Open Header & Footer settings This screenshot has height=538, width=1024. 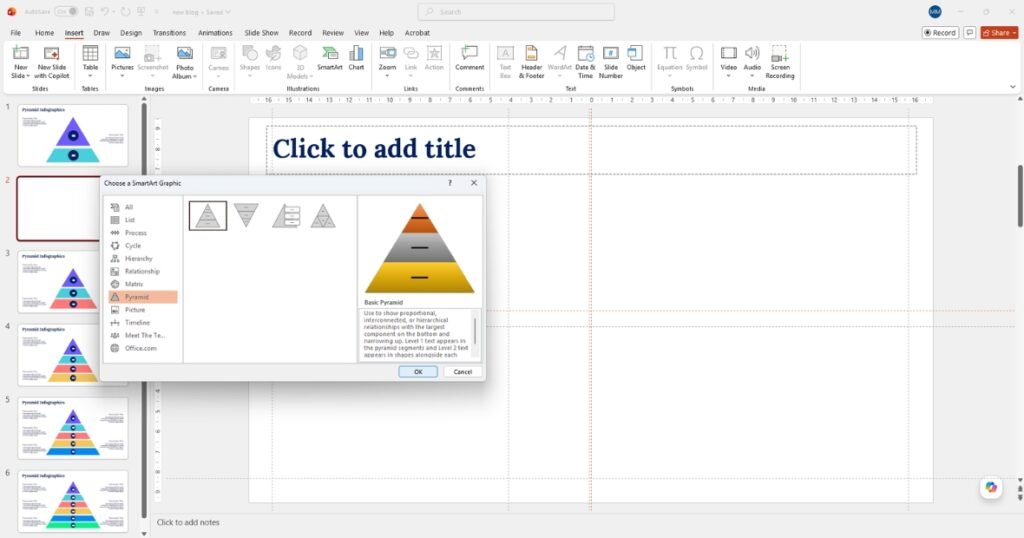532,61
